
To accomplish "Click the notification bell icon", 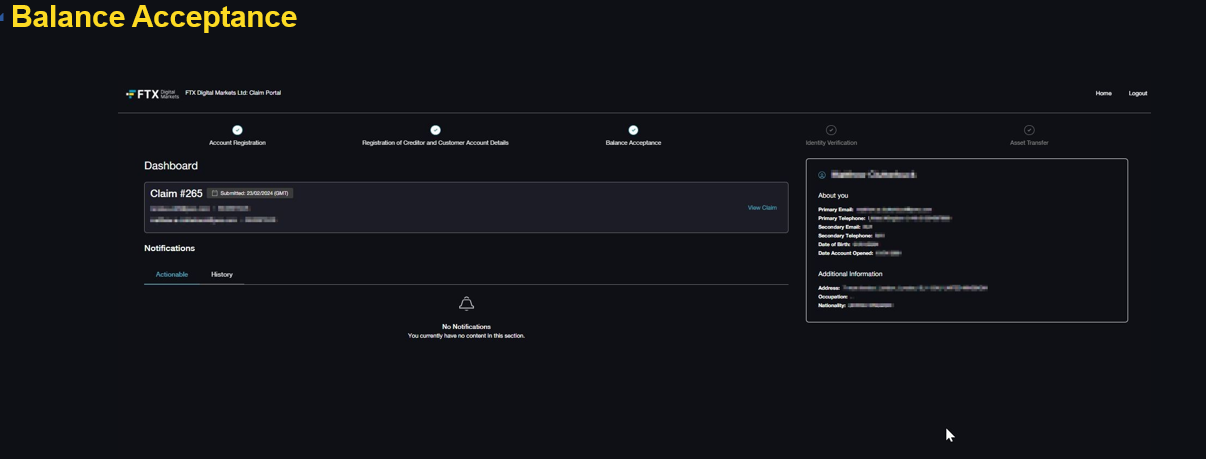I will (x=466, y=304).
